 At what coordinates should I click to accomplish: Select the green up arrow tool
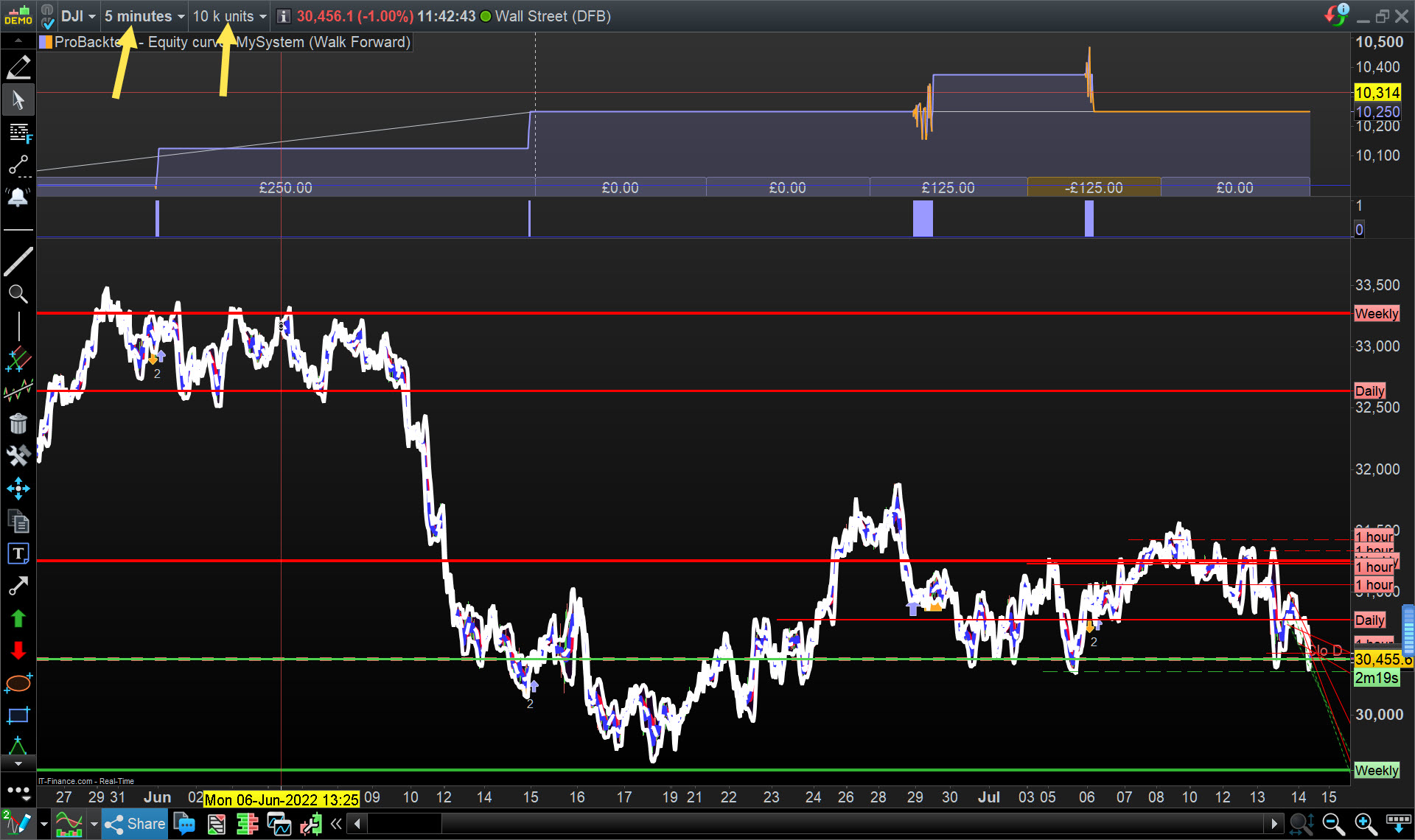tap(18, 618)
